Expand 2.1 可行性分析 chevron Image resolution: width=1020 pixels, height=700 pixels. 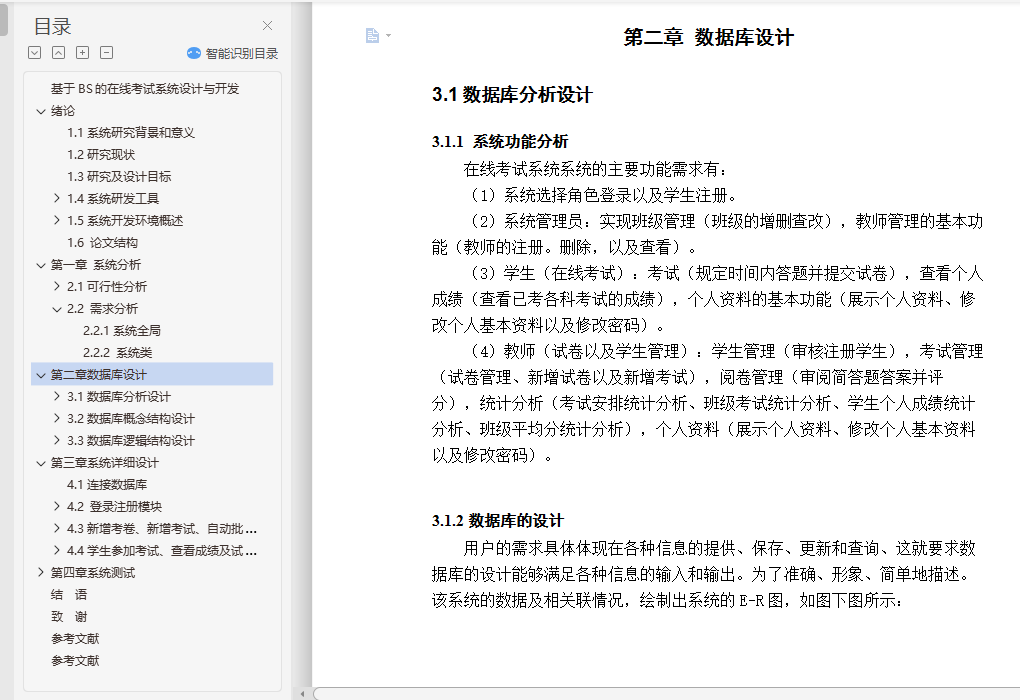tap(57, 286)
